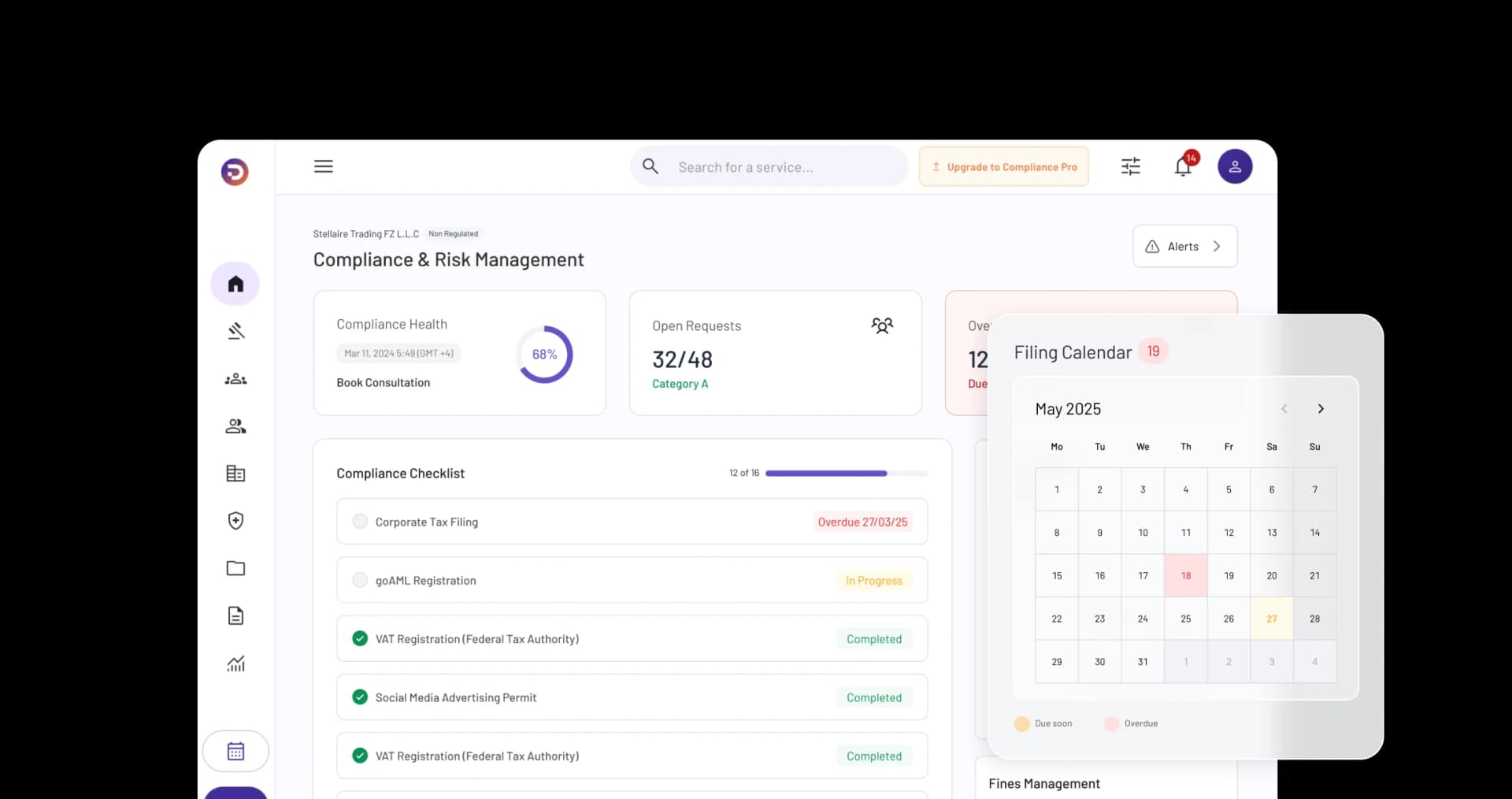Click Category A link
The height and width of the screenshot is (799, 1512).
pyautogui.click(x=680, y=384)
